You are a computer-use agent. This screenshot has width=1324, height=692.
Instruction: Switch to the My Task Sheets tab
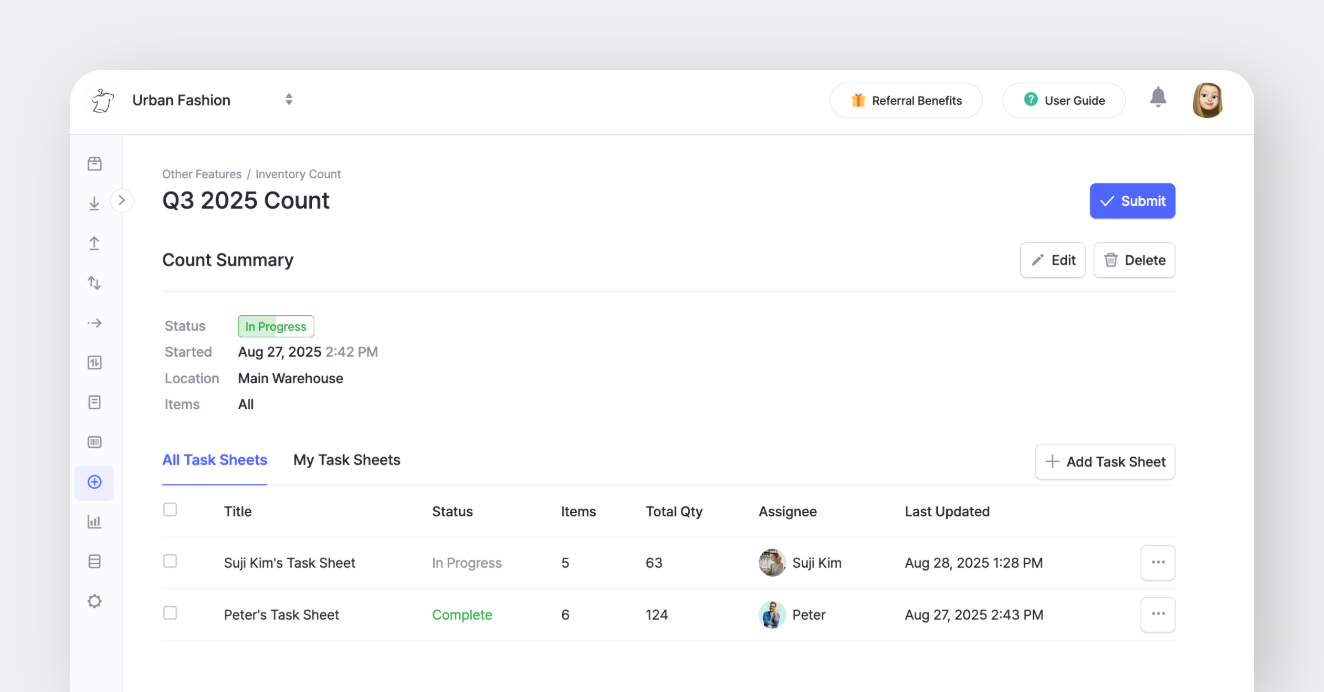tap(346, 460)
